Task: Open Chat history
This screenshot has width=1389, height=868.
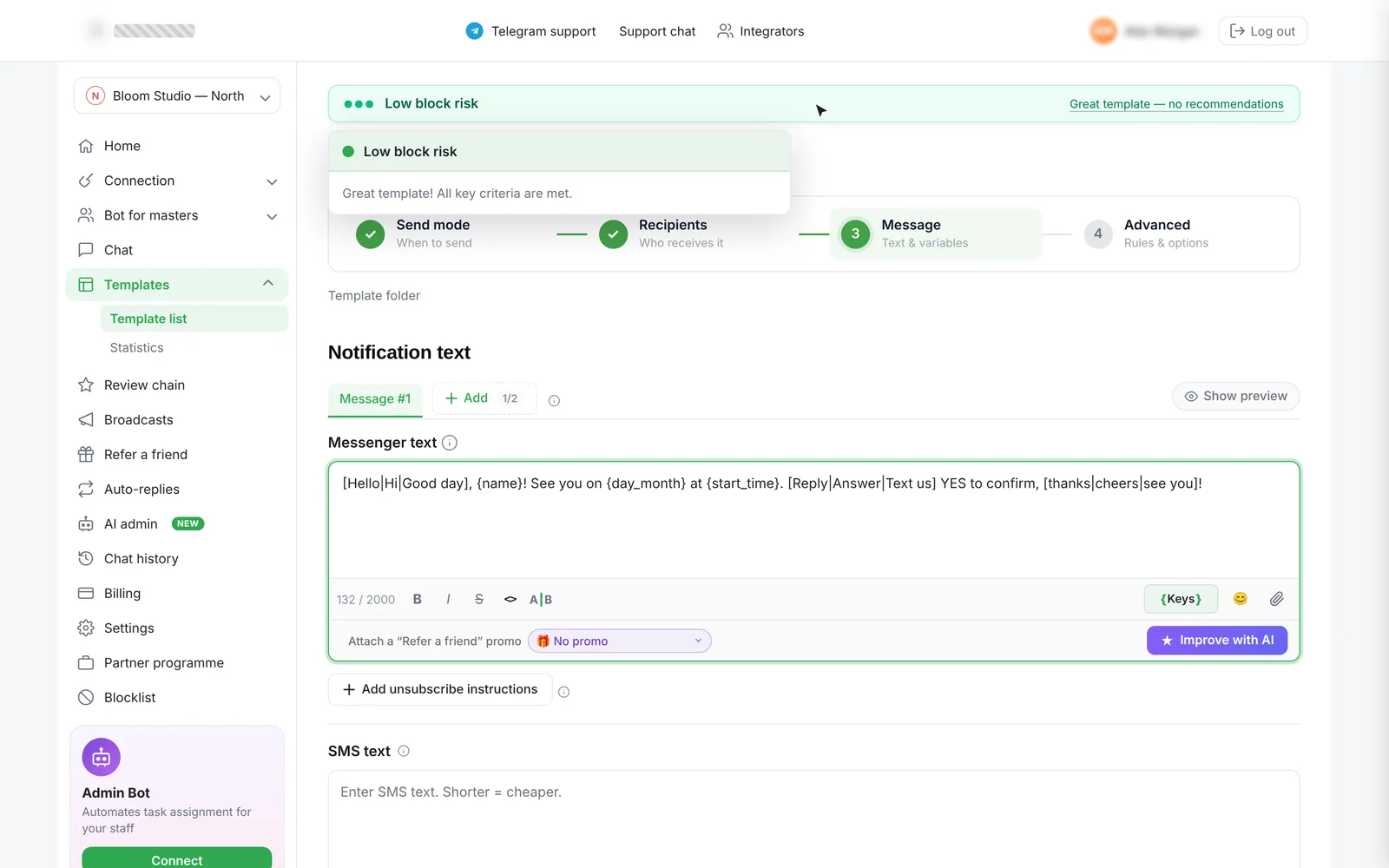Action: (x=177, y=558)
